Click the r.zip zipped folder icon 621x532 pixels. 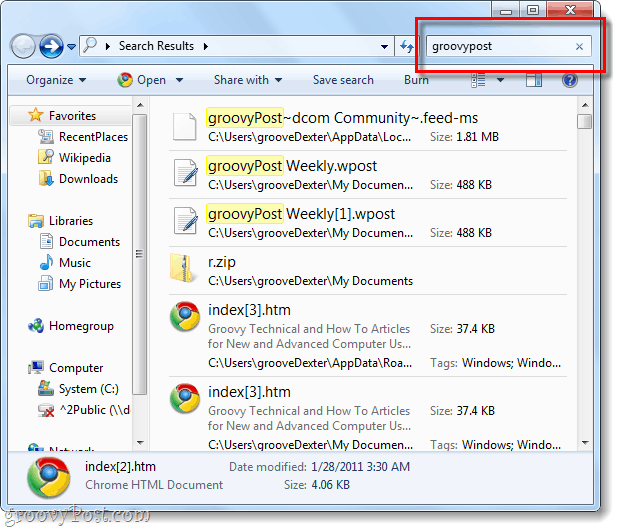[x=182, y=268]
